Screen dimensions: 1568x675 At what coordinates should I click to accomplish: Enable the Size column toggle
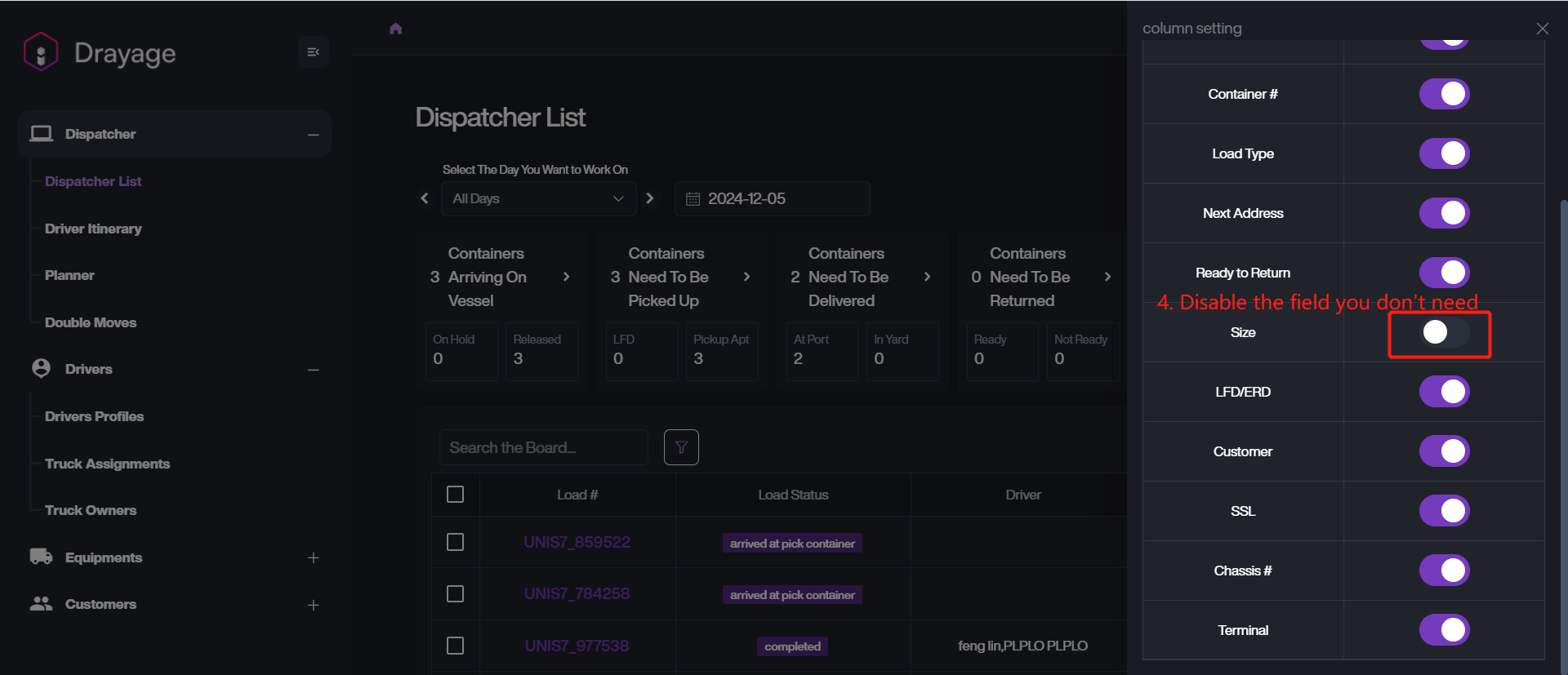(x=1443, y=332)
